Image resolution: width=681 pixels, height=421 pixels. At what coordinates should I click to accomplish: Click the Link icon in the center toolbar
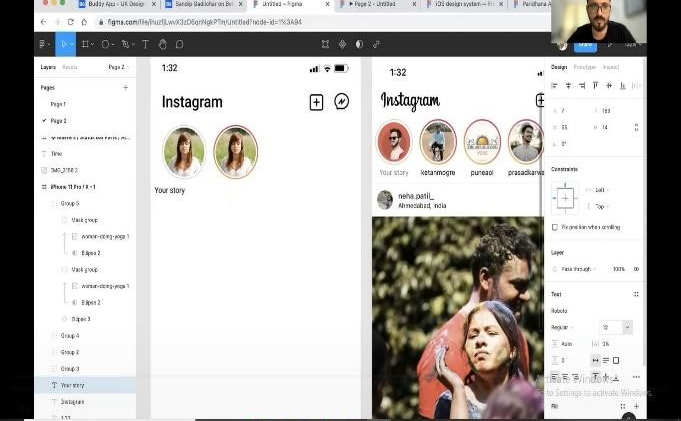tap(376, 44)
